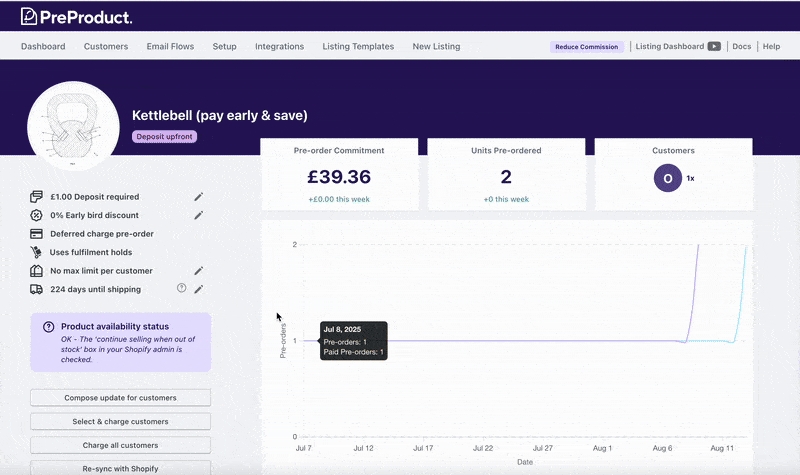Open shipping help question mark icon
The height and width of the screenshot is (475, 800).
[181, 288]
